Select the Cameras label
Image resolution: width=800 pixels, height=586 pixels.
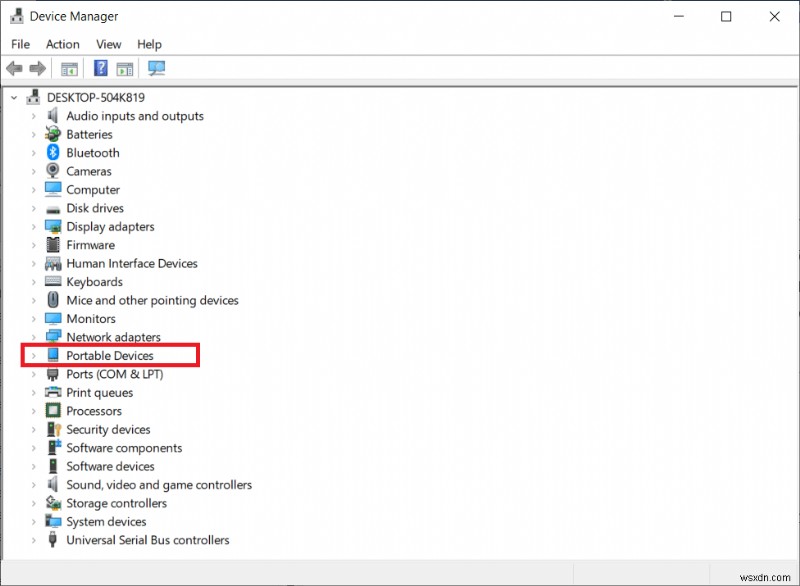[x=89, y=171]
